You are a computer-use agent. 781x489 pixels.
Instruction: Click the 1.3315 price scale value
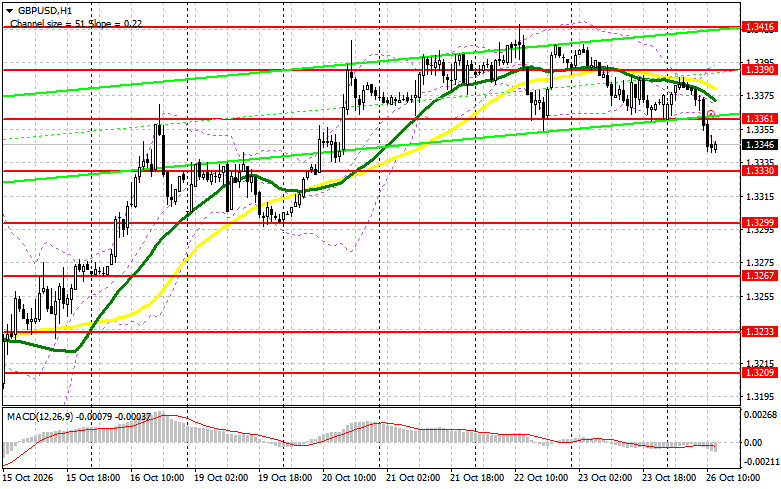point(760,197)
